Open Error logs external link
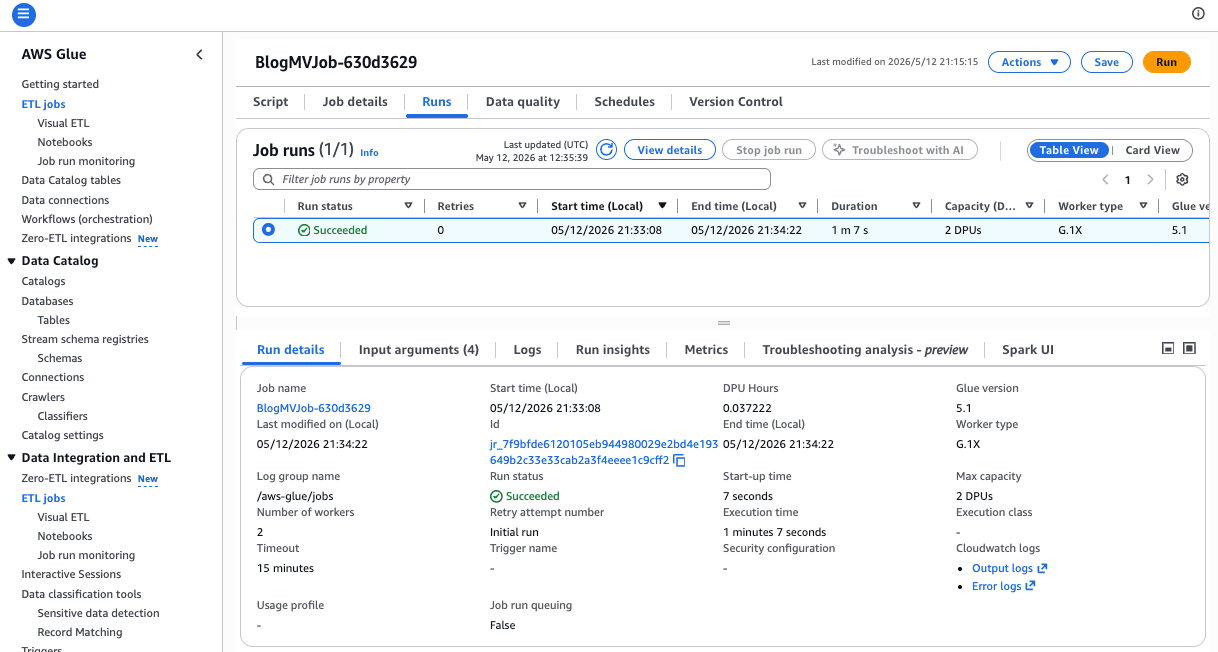1218x652 pixels. point(1003,586)
